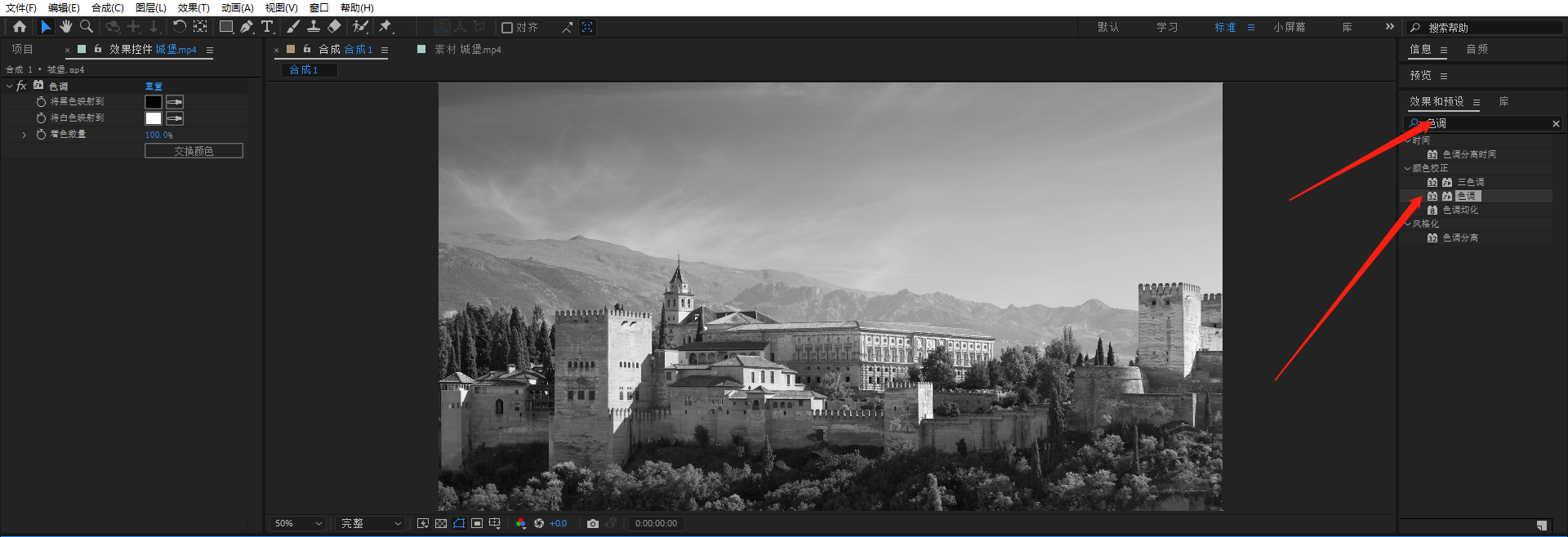Open the 动画(A) menu

click(x=238, y=7)
